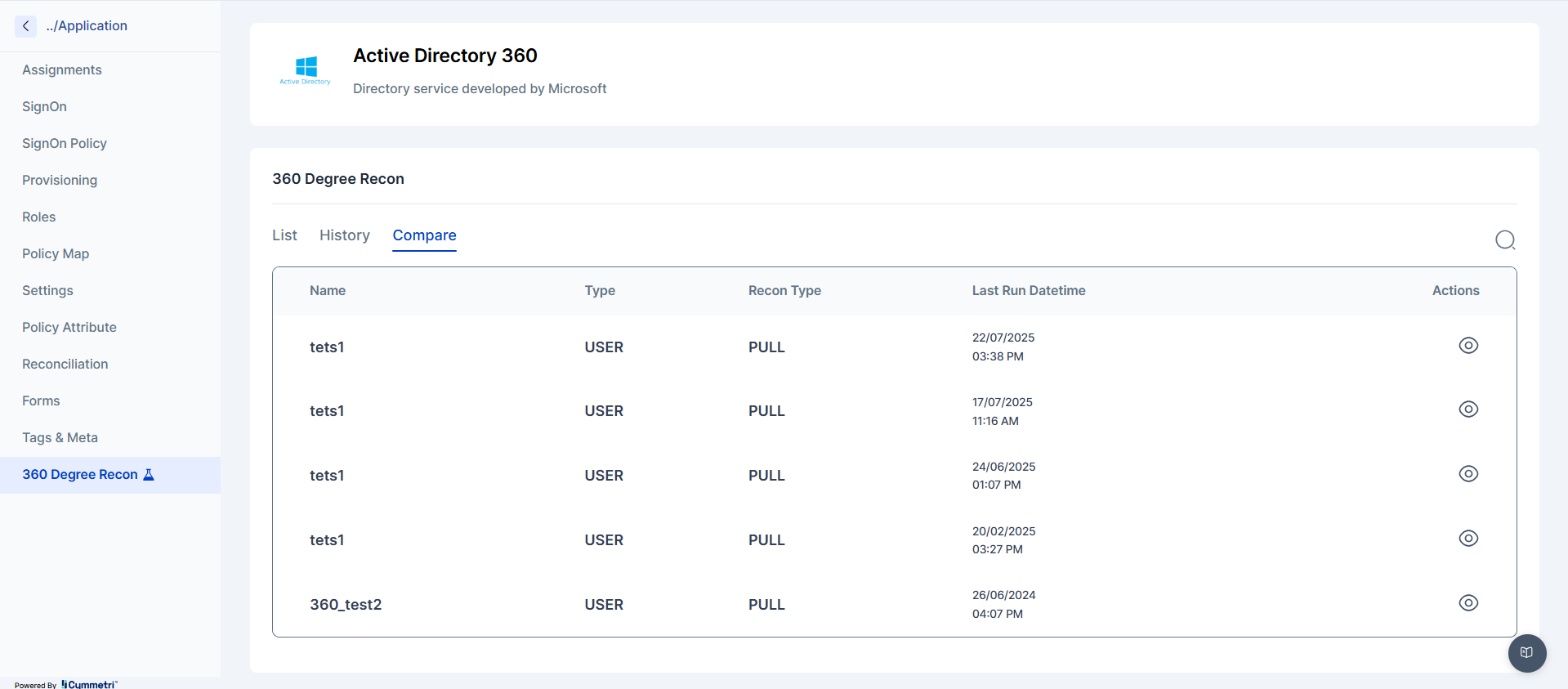Open the search icon above the table

tap(1505, 239)
